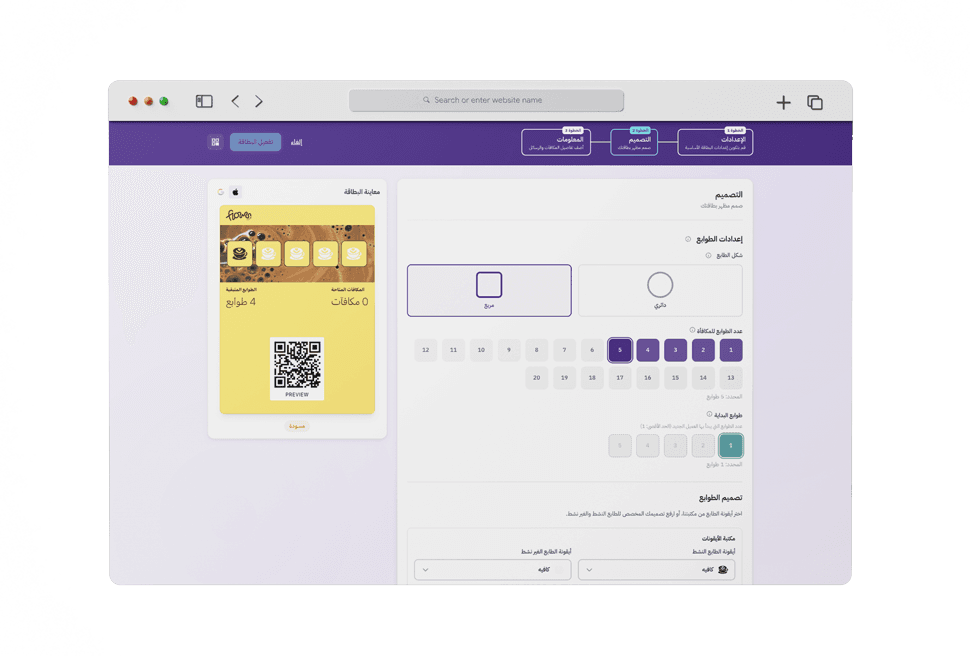Click the browser address search field
970x656 pixels.
click(487, 100)
